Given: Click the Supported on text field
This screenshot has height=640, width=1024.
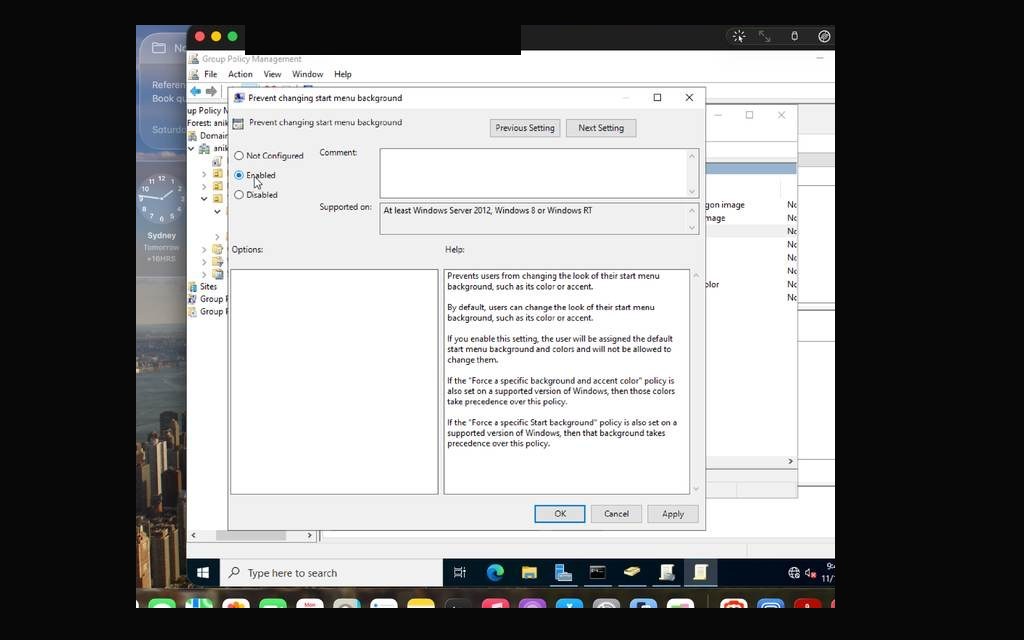Looking at the screenshot, I should point(534,219).
